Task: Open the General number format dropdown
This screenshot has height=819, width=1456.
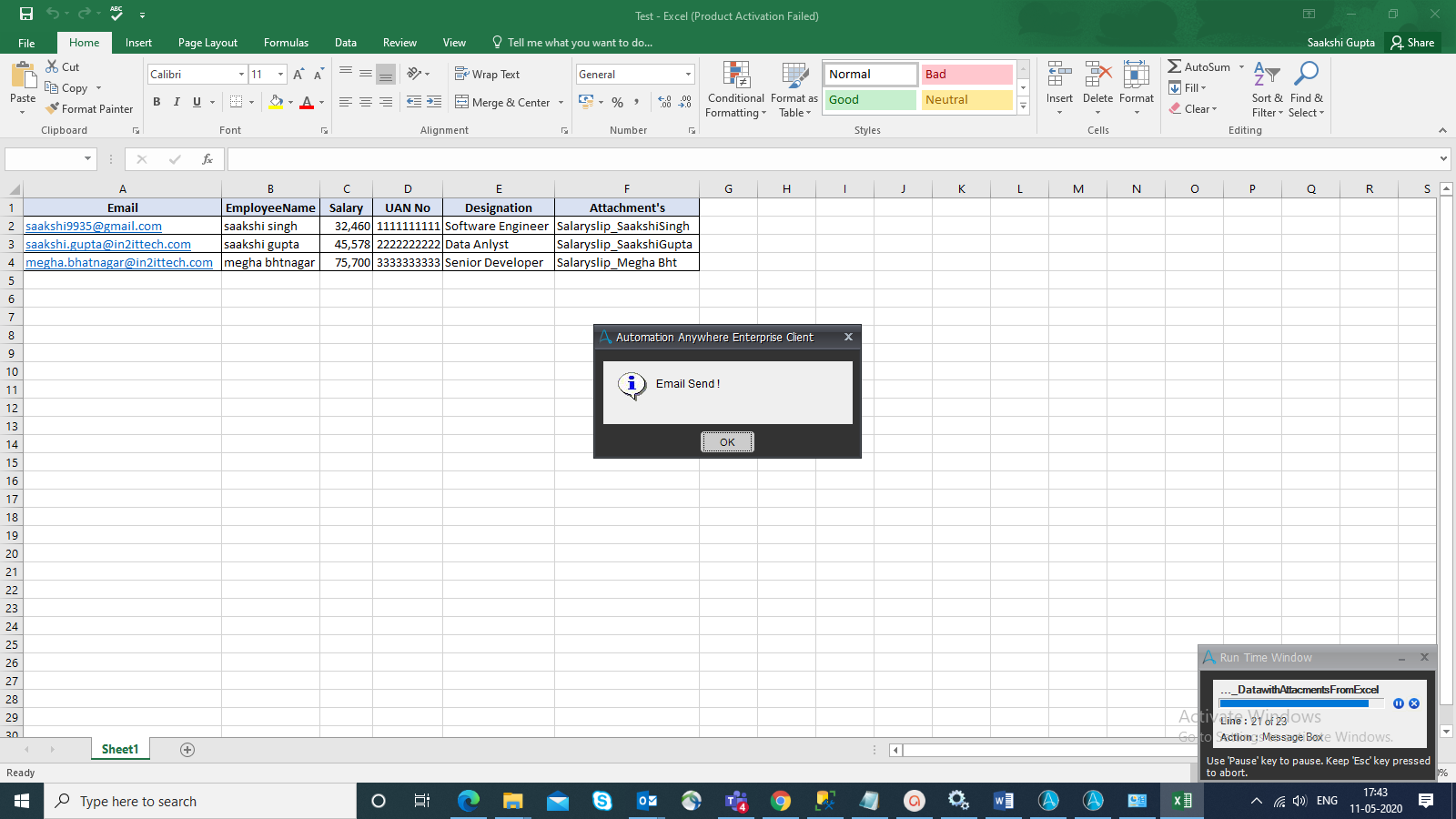Action: coord(688,75)
